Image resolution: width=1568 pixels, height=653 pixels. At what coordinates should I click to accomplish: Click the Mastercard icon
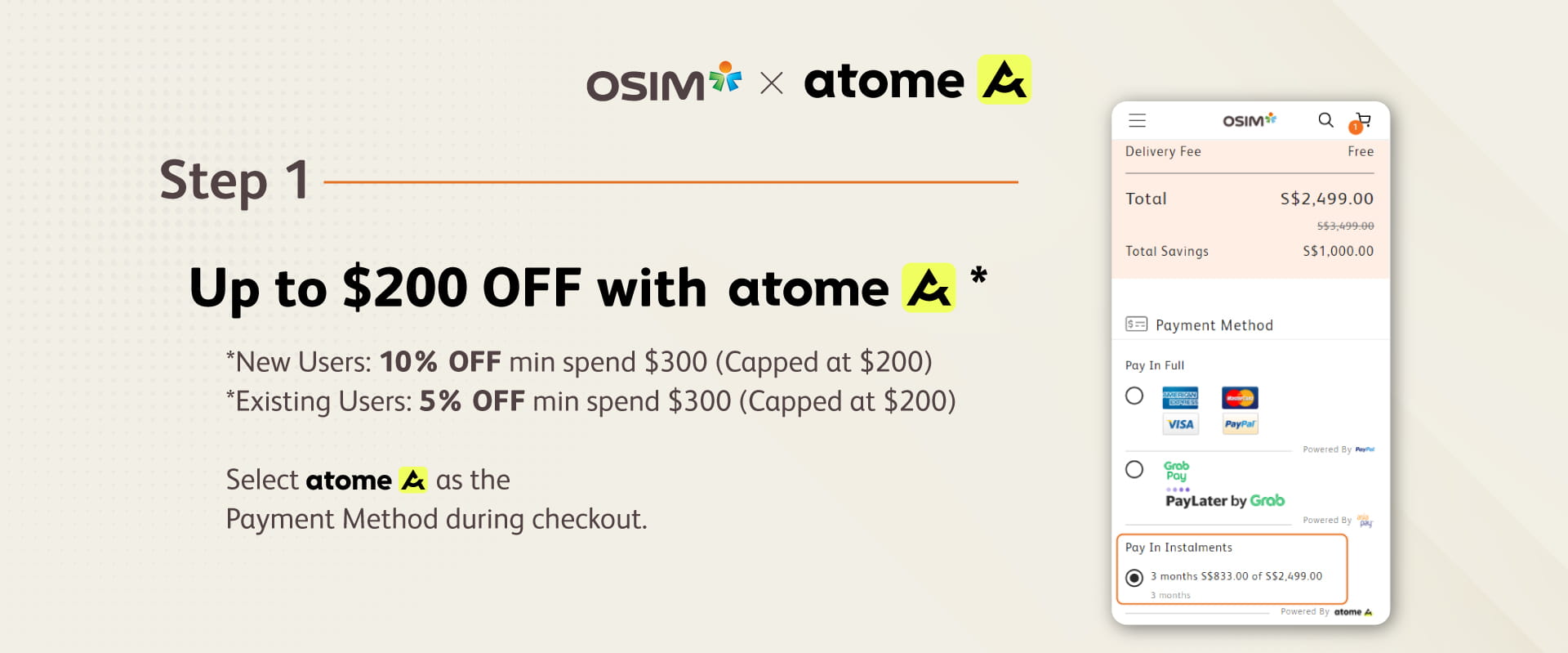1239,396
